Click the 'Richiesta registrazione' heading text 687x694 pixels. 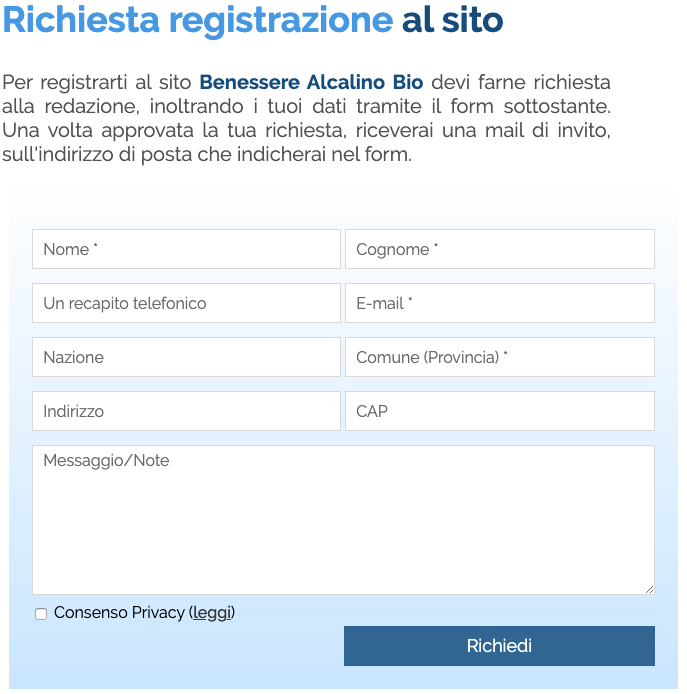coord(198,20)
